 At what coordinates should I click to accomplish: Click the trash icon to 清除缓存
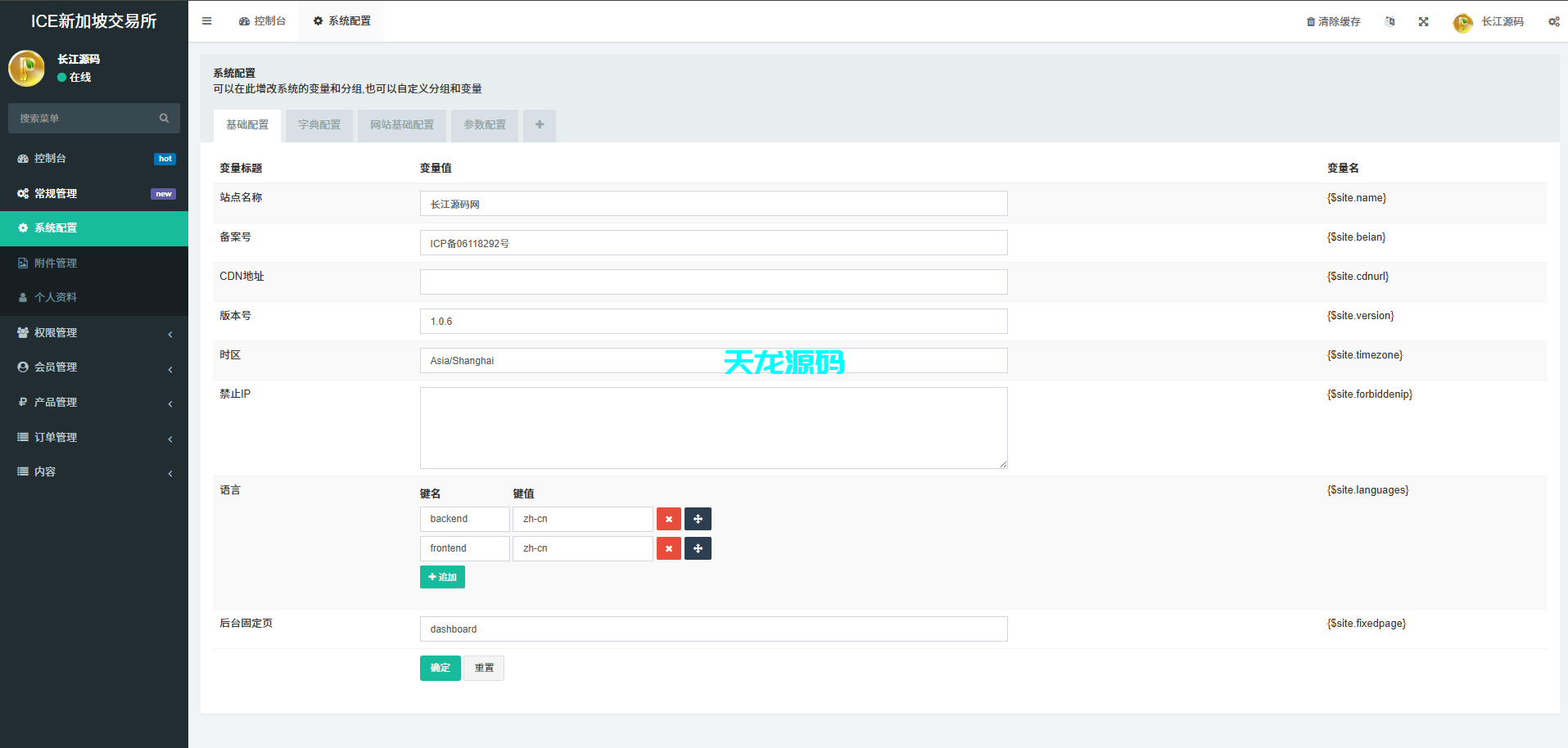point(1311,22)
